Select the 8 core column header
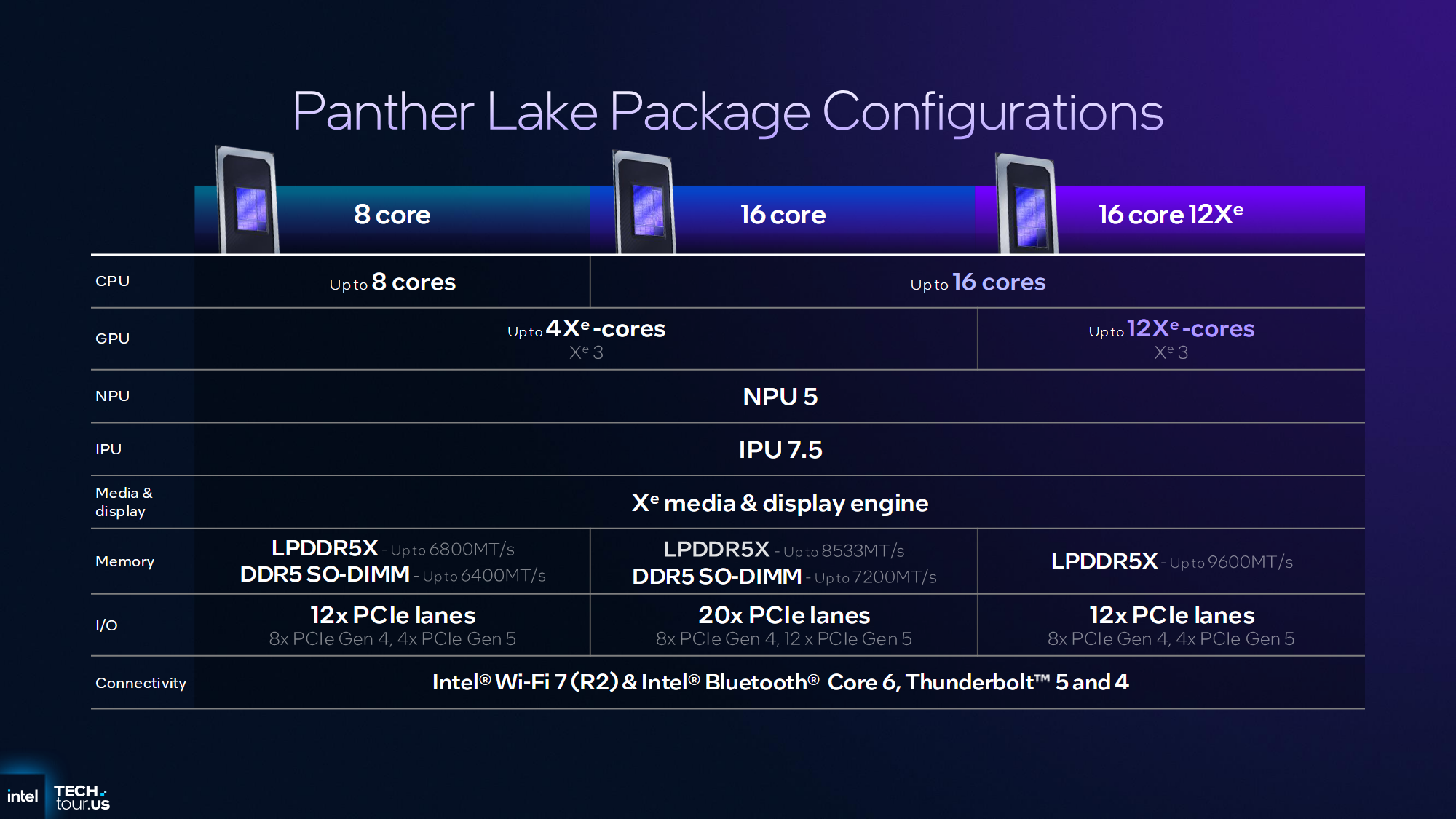The image size is (1456, 819). [x=392, y=215]
